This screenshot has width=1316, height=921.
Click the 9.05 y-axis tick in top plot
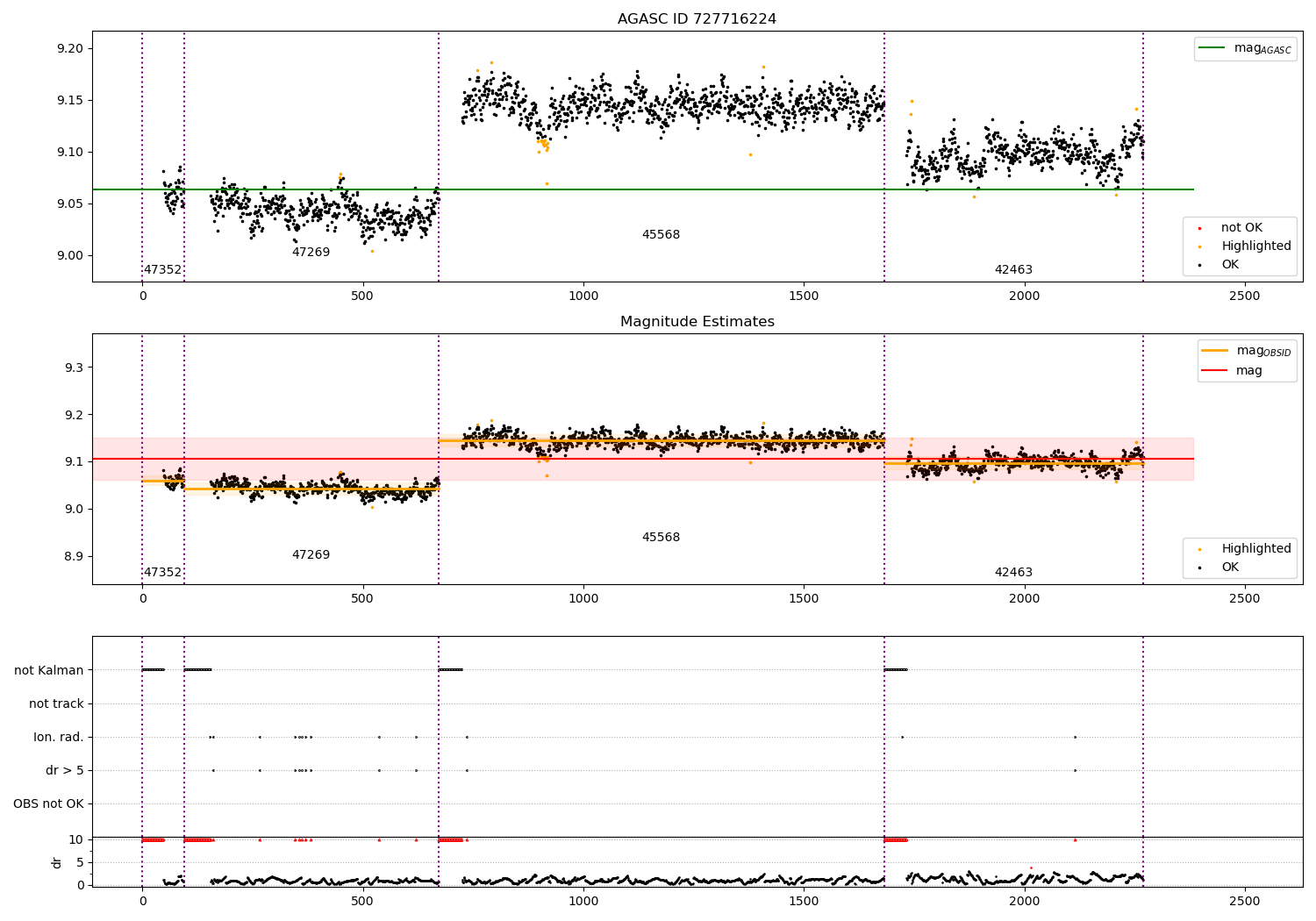69,203
